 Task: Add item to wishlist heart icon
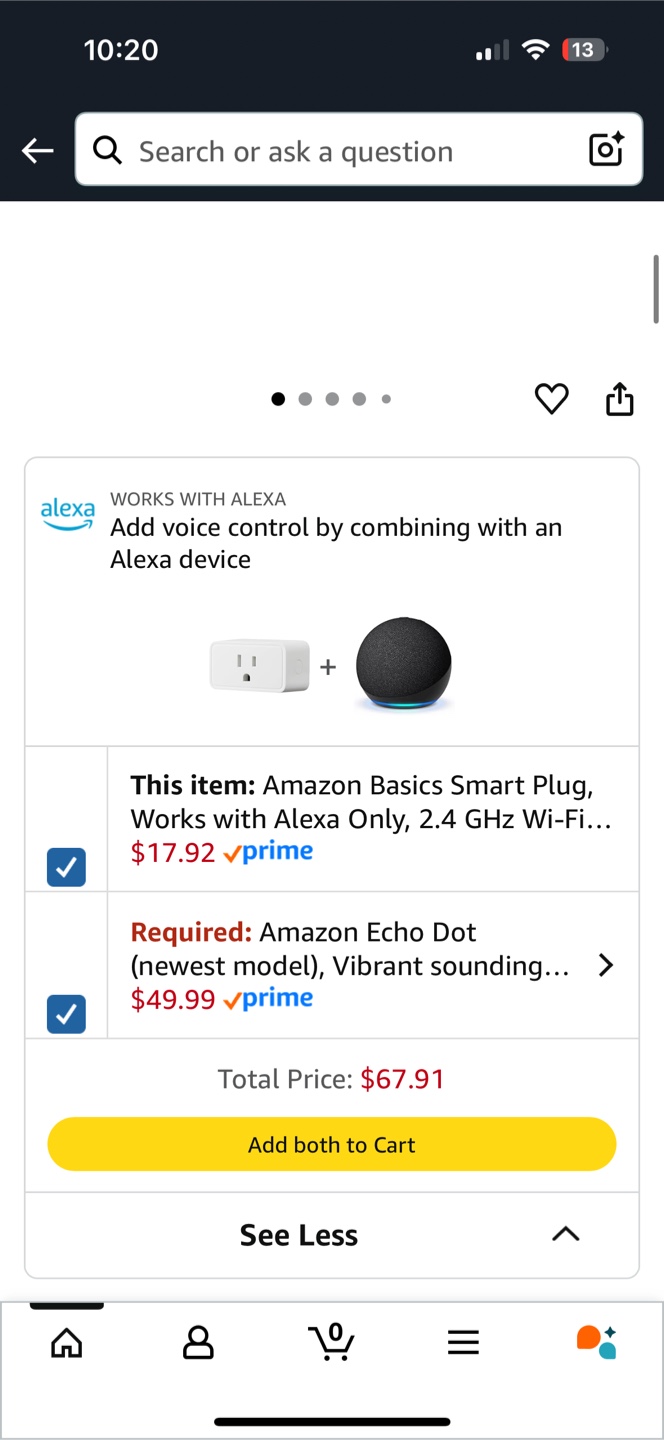[551, 399]
